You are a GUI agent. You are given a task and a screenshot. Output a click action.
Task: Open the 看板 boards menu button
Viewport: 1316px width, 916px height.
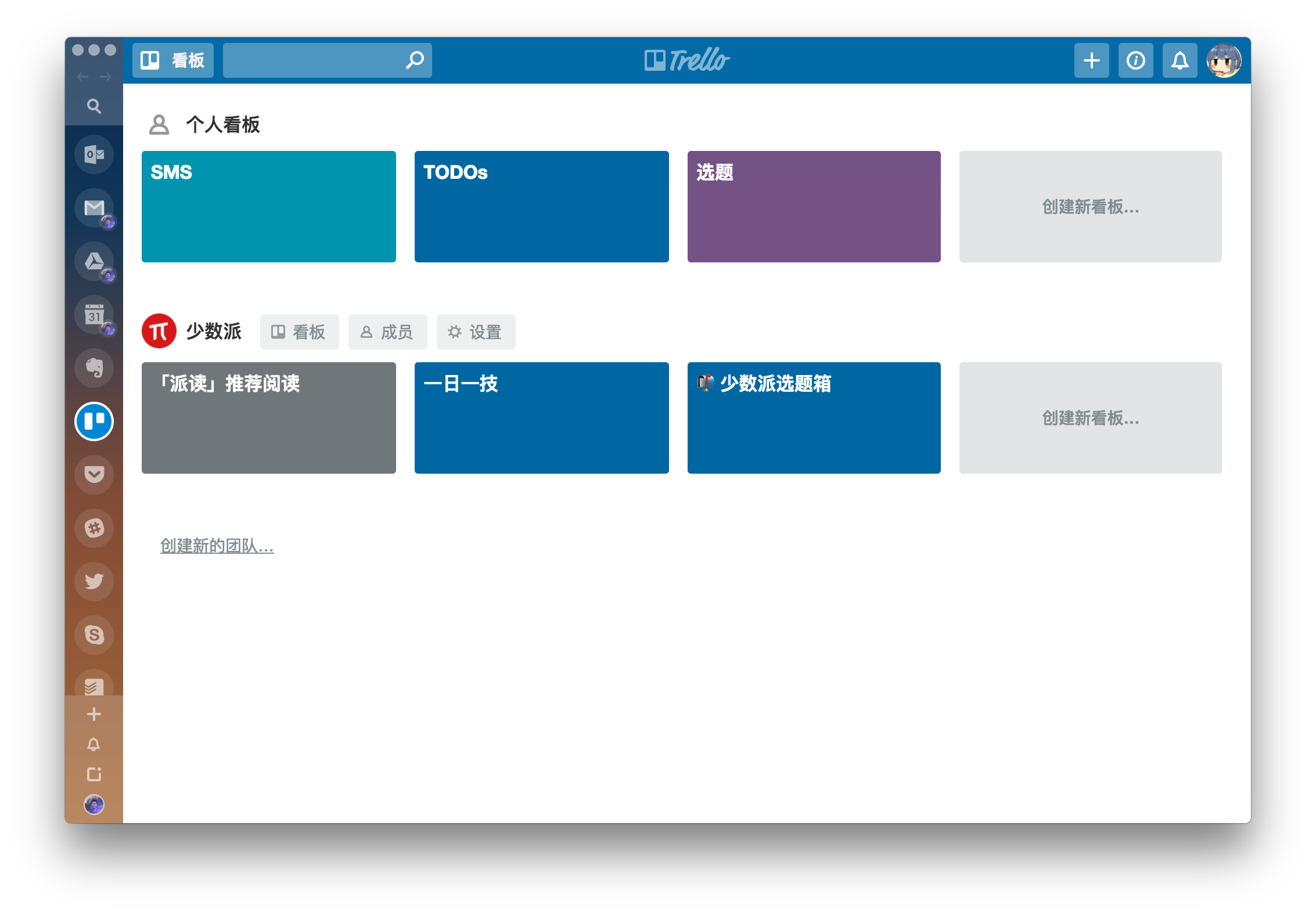[x=173, y=60]
